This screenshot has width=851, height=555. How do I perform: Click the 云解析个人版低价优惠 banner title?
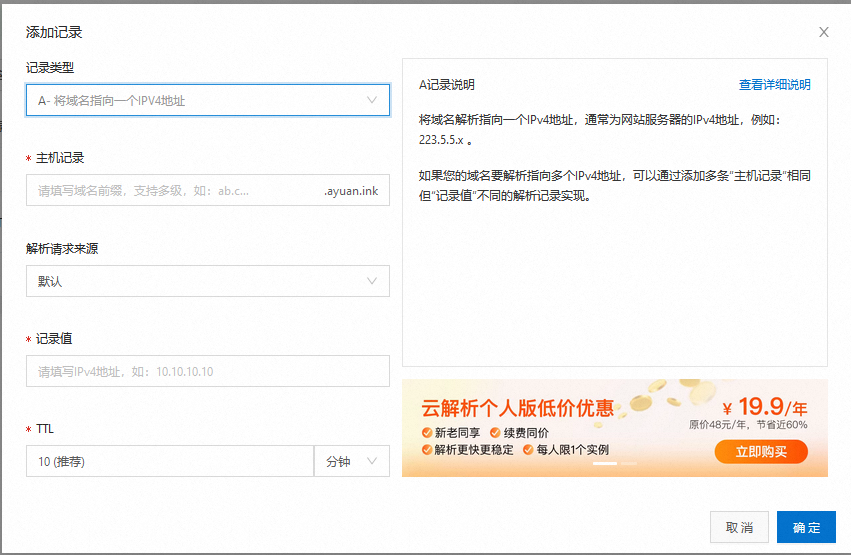click(x=517, y=408)
